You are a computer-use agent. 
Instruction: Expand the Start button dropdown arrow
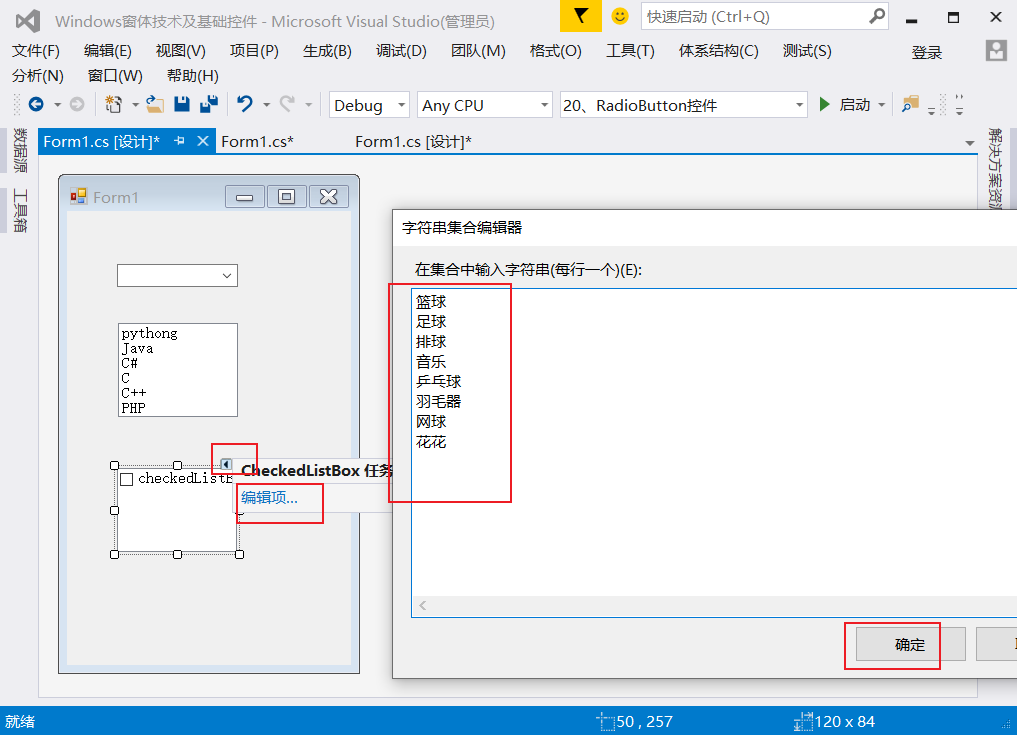click(881, 105)
